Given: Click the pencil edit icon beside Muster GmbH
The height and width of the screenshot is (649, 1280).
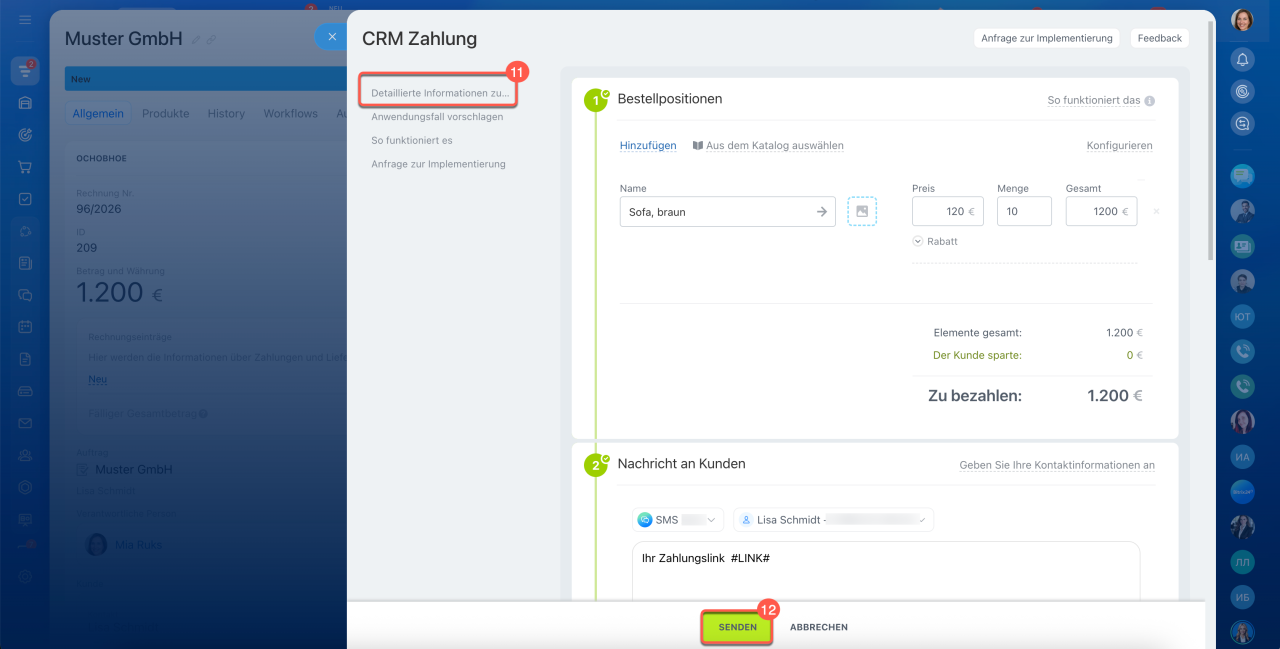Looking at the screenshot, I should [x=196, y=40].
